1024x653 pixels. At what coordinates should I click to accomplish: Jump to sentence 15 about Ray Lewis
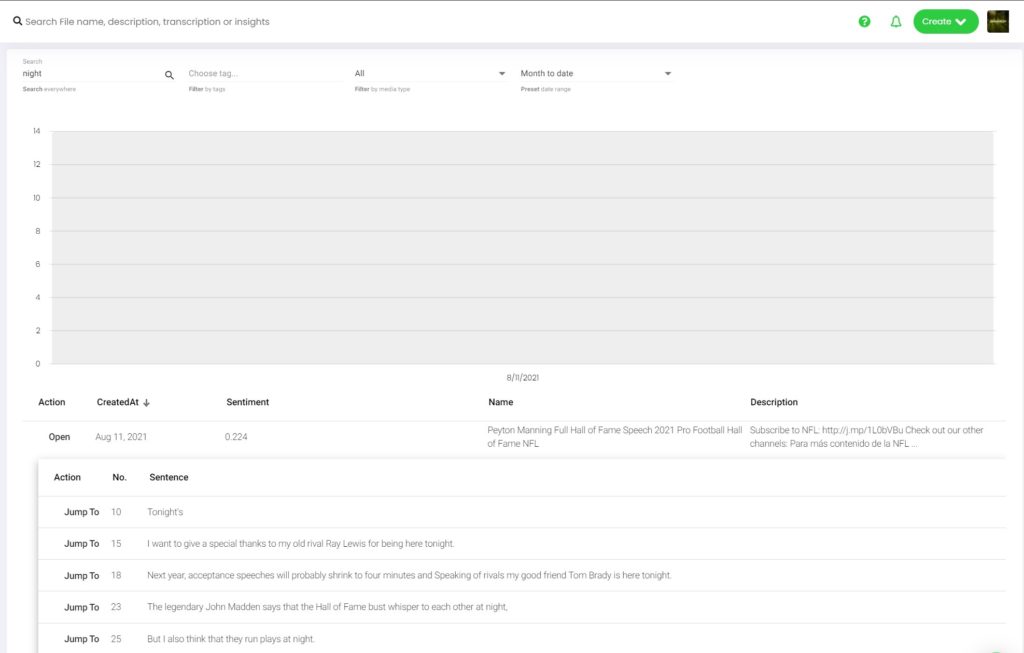point(81,544)
